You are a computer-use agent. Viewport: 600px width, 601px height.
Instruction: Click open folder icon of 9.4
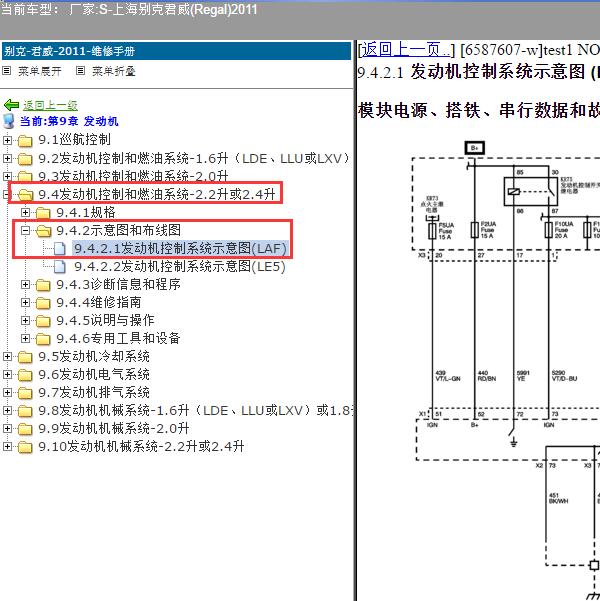click(25, 195)
